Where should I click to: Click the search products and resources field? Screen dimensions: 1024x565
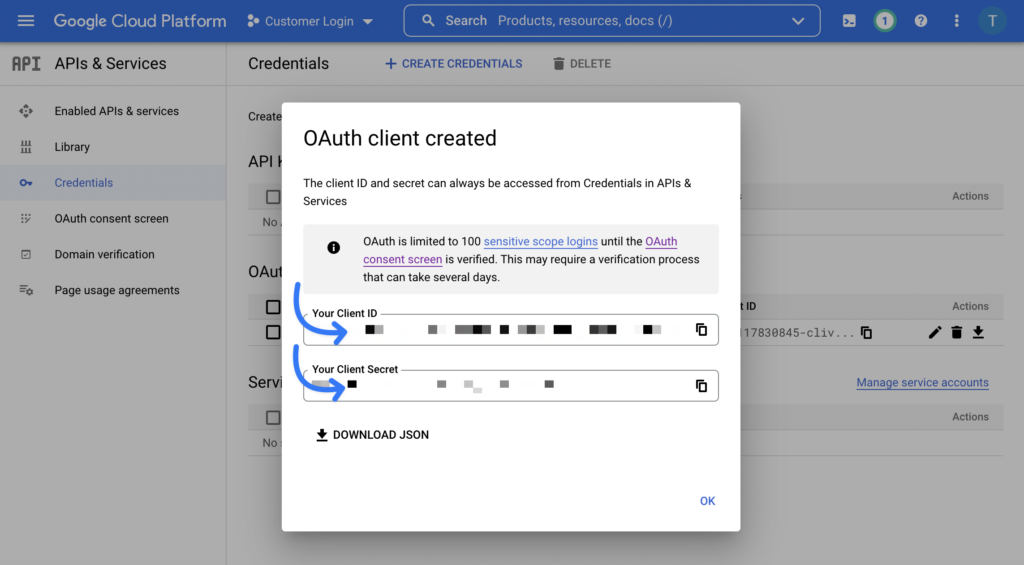[x=611, y=21]
